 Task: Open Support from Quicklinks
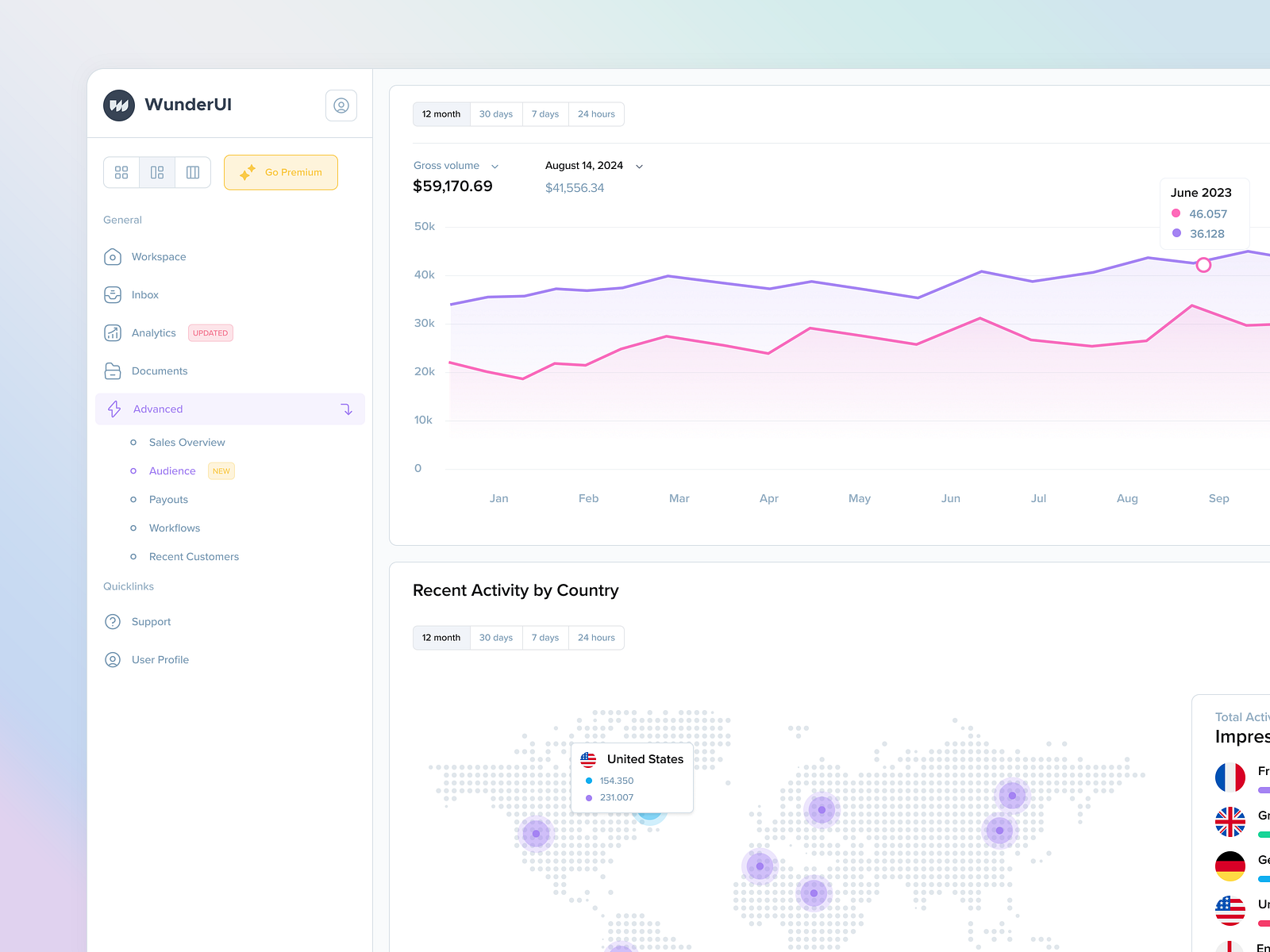point(151,621)
